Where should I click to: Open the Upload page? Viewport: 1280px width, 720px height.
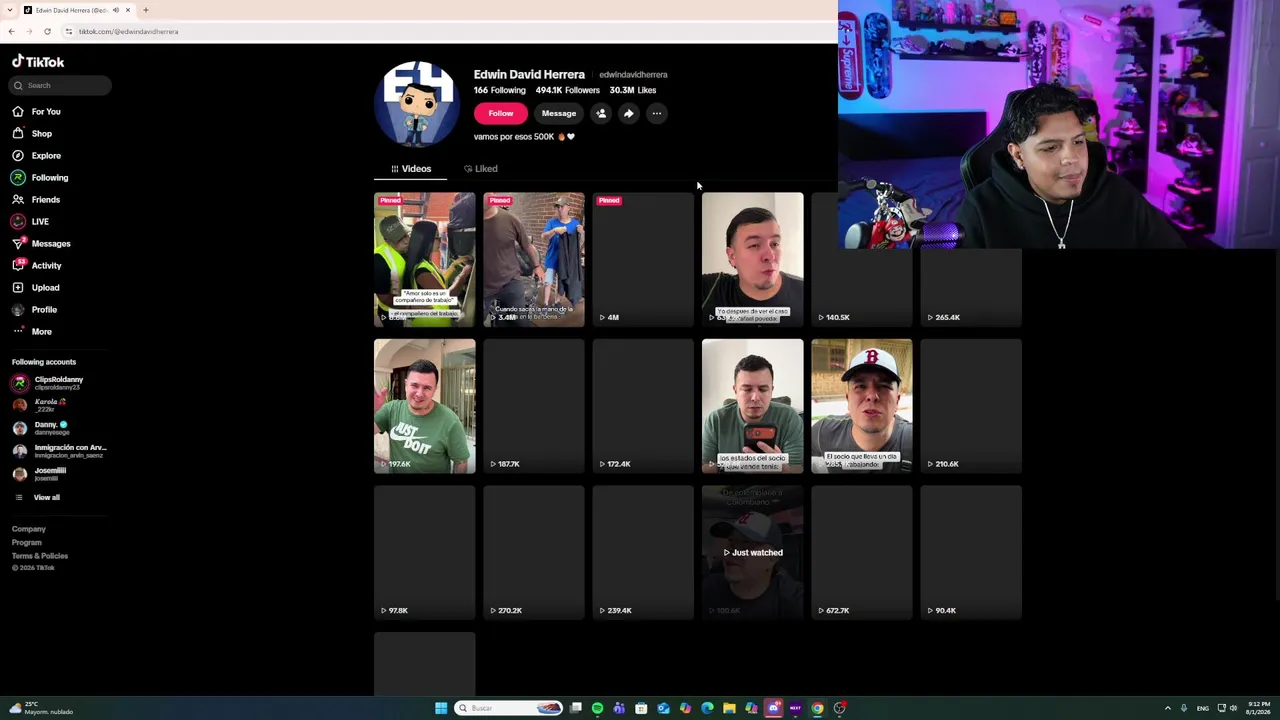36,287
